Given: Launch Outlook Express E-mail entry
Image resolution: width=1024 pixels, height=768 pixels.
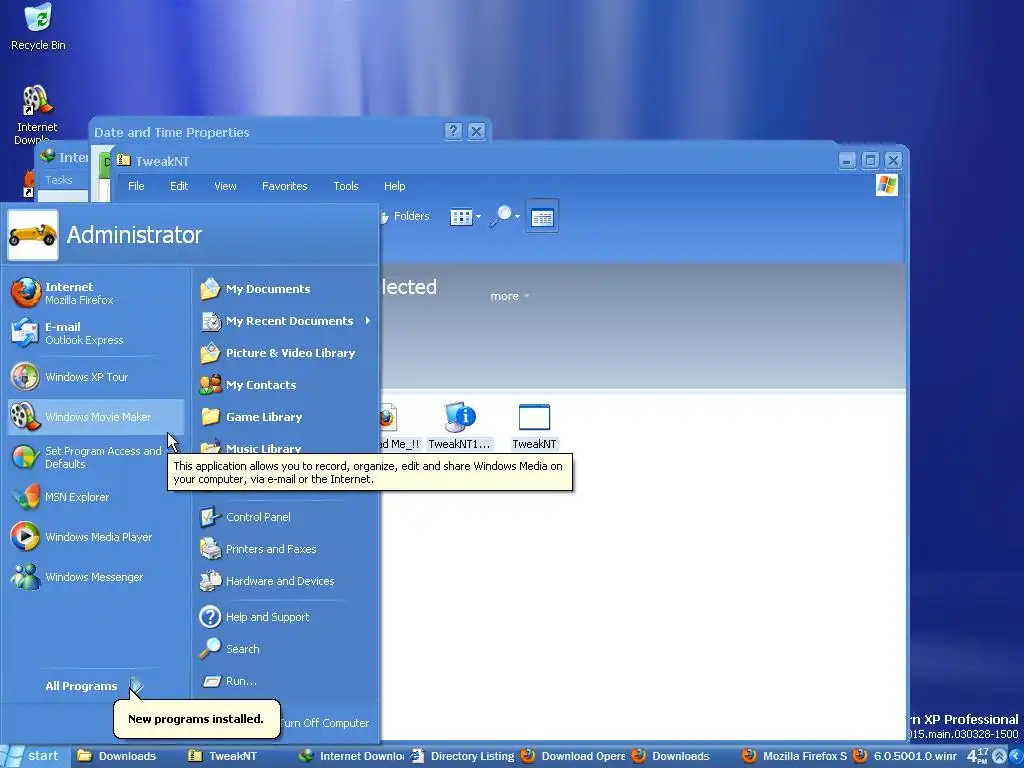Looking at the screenshot, I should [95, 333].
